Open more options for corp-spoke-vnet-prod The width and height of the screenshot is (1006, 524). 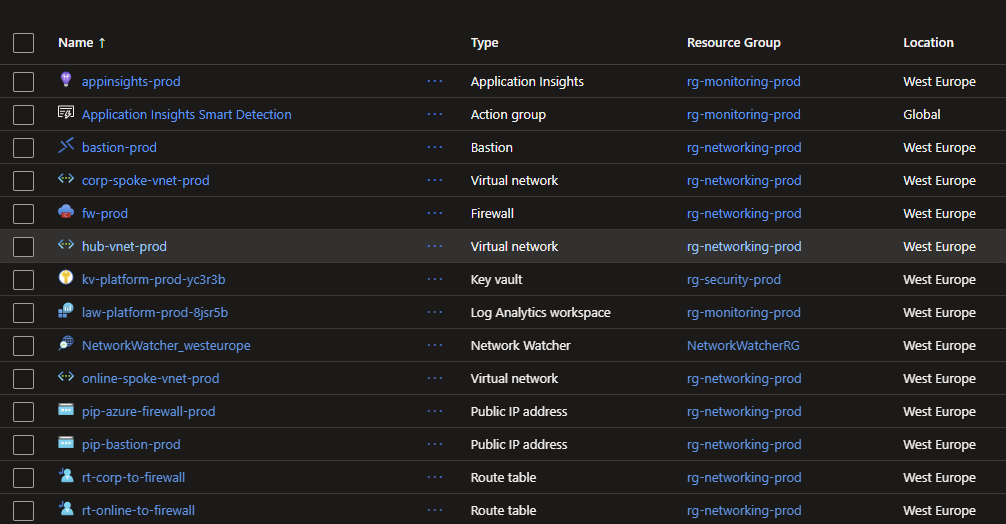click(x=434, y=180)
